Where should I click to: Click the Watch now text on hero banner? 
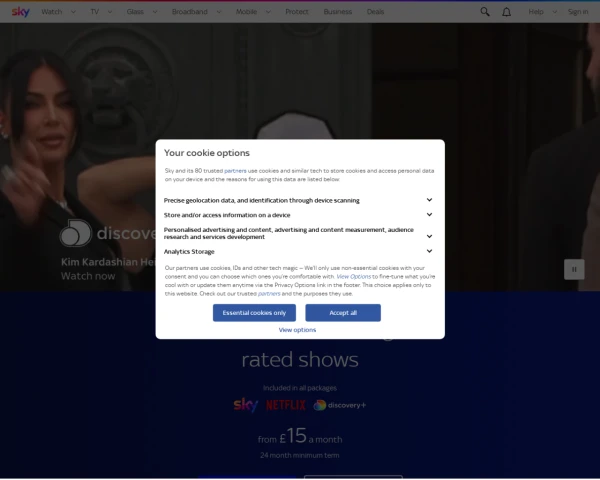coord(88,276)
